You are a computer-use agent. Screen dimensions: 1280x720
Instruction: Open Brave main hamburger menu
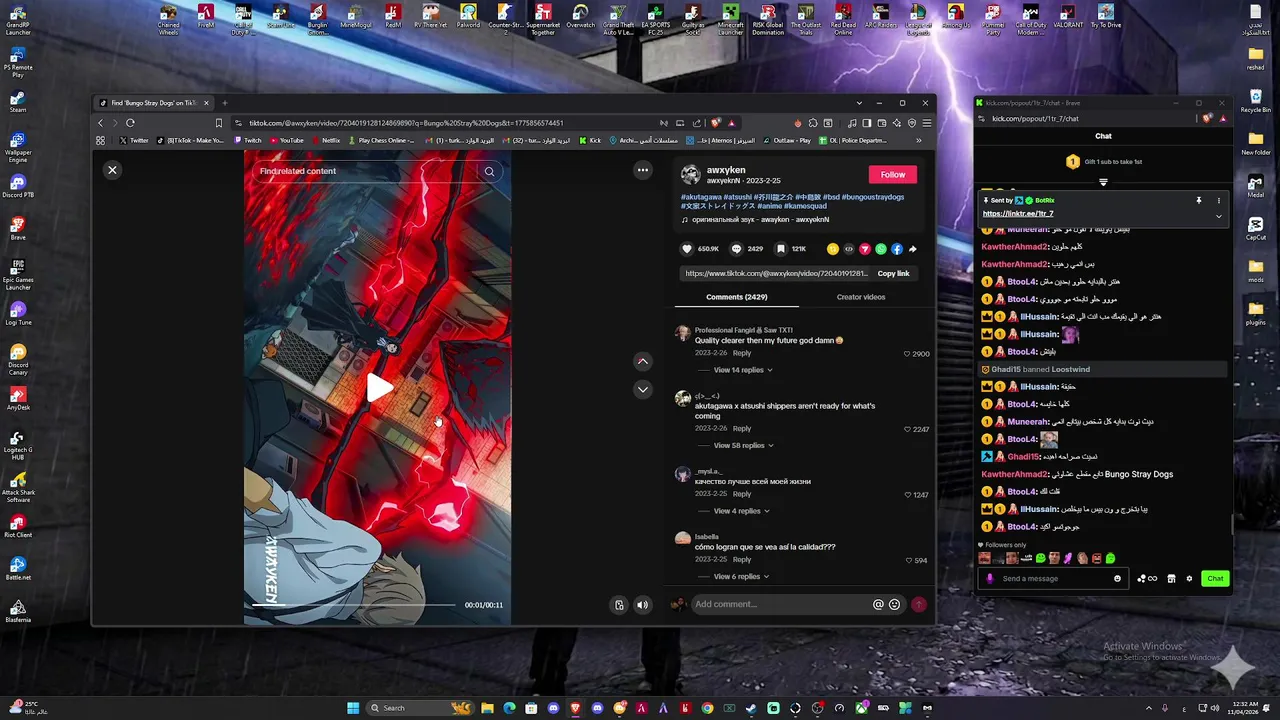click(x=926, y=123)
